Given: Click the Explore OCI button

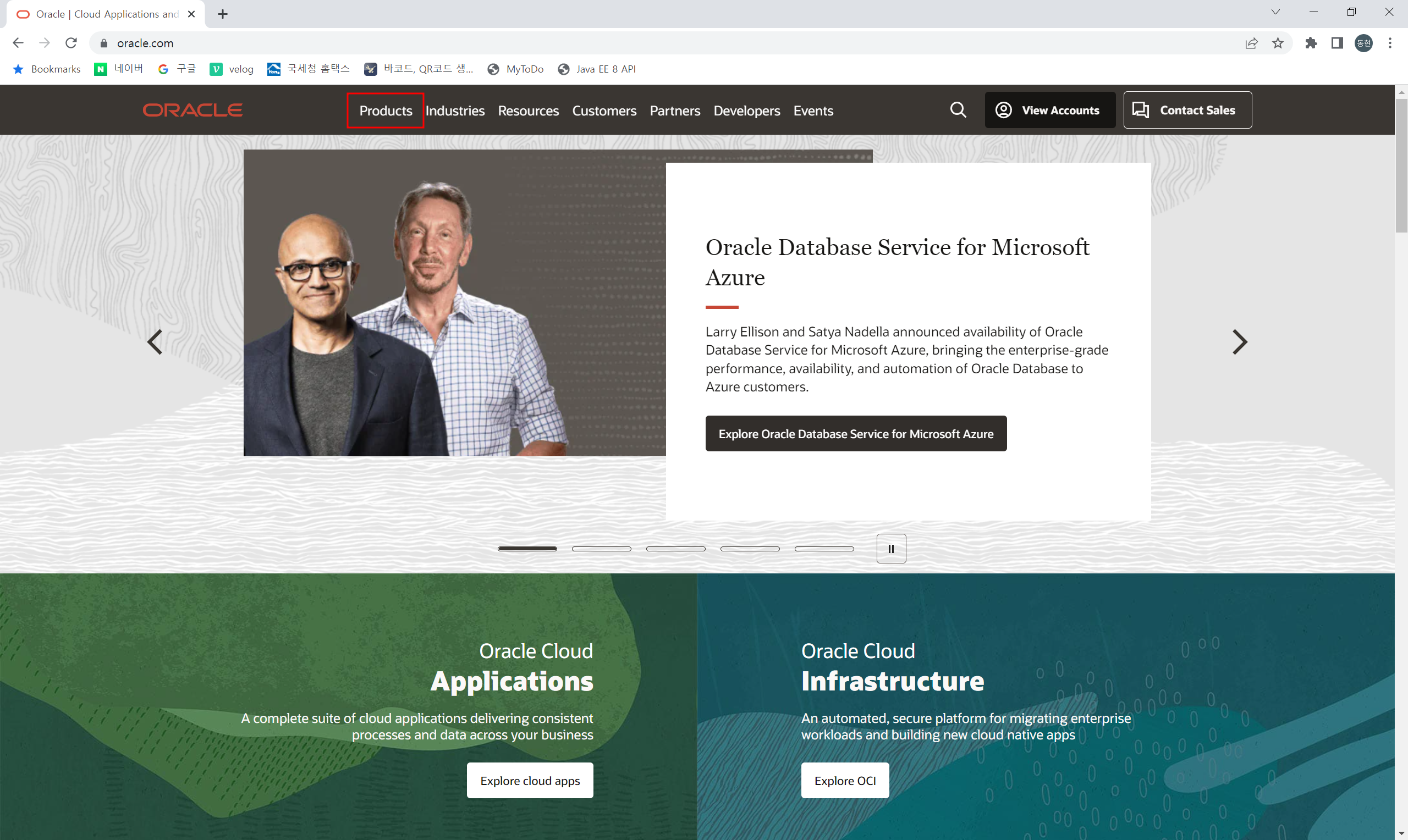Looking at the screenshot, I should pyautogui.click(x=844, y=780).
